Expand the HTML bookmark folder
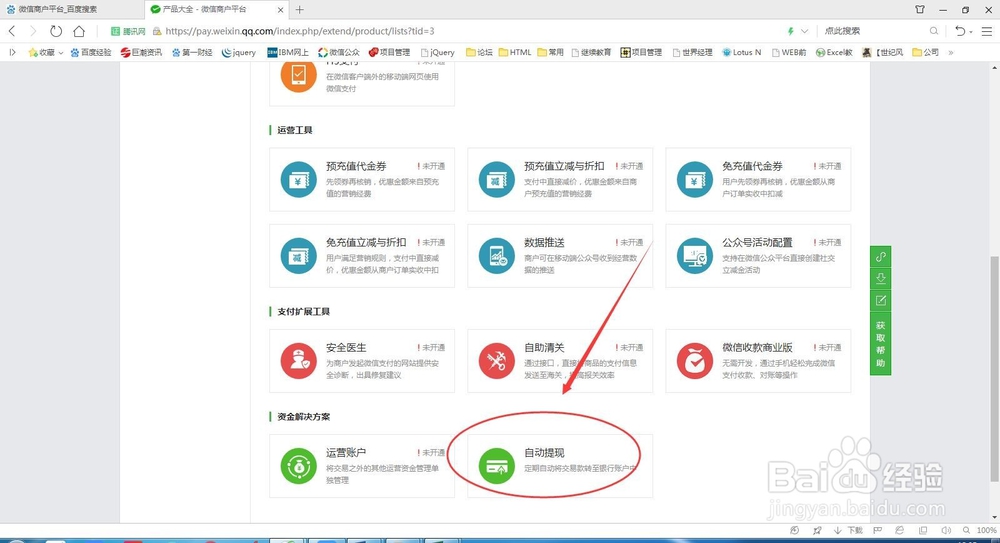 tap(515, 52)
